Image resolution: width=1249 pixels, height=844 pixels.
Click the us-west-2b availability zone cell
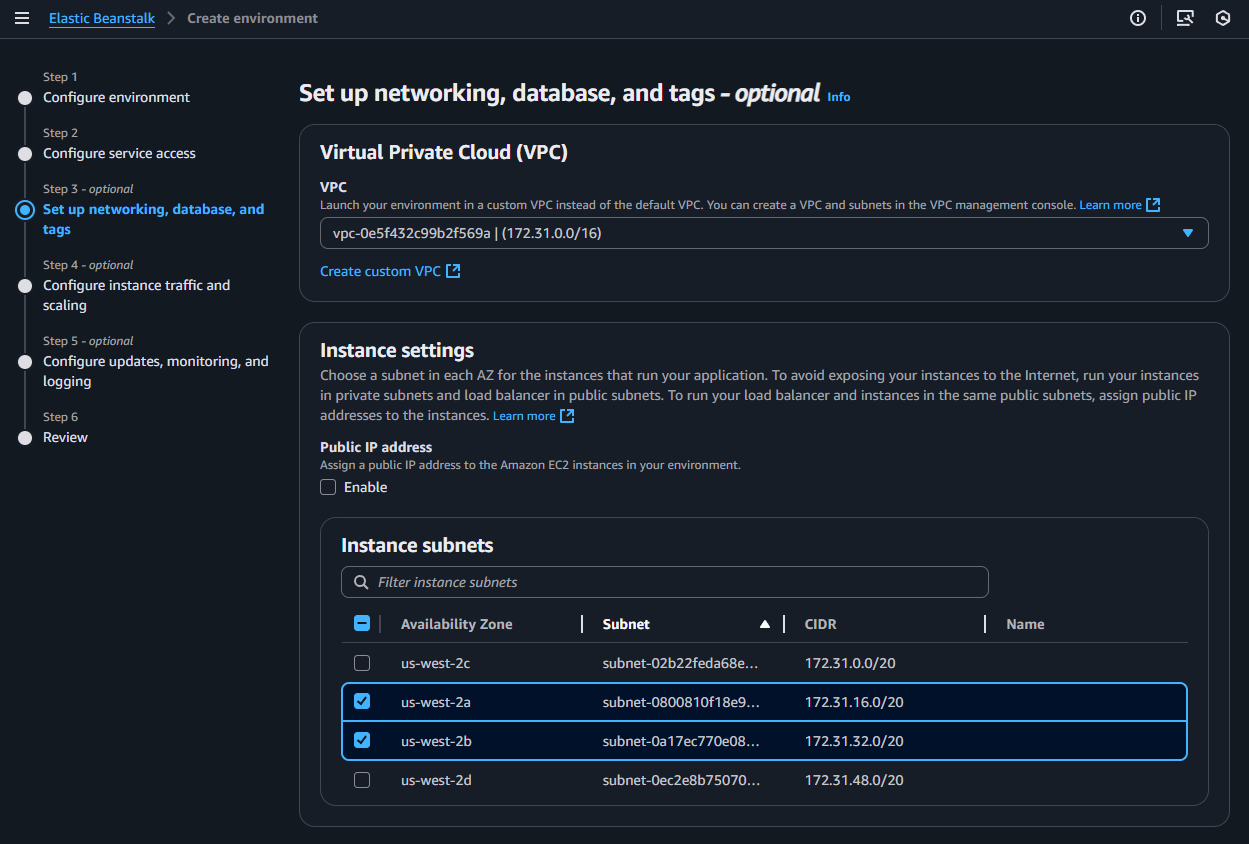tap(436, 741)
